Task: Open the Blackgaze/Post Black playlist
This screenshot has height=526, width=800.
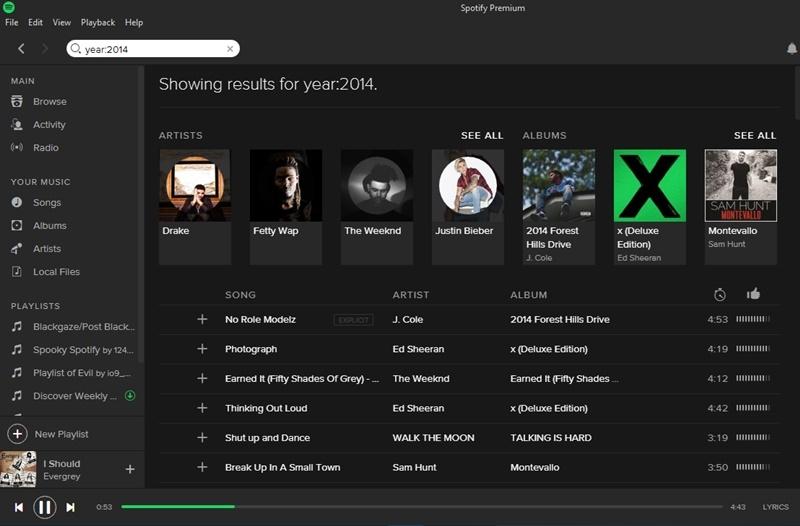Action: coord(84,327)
